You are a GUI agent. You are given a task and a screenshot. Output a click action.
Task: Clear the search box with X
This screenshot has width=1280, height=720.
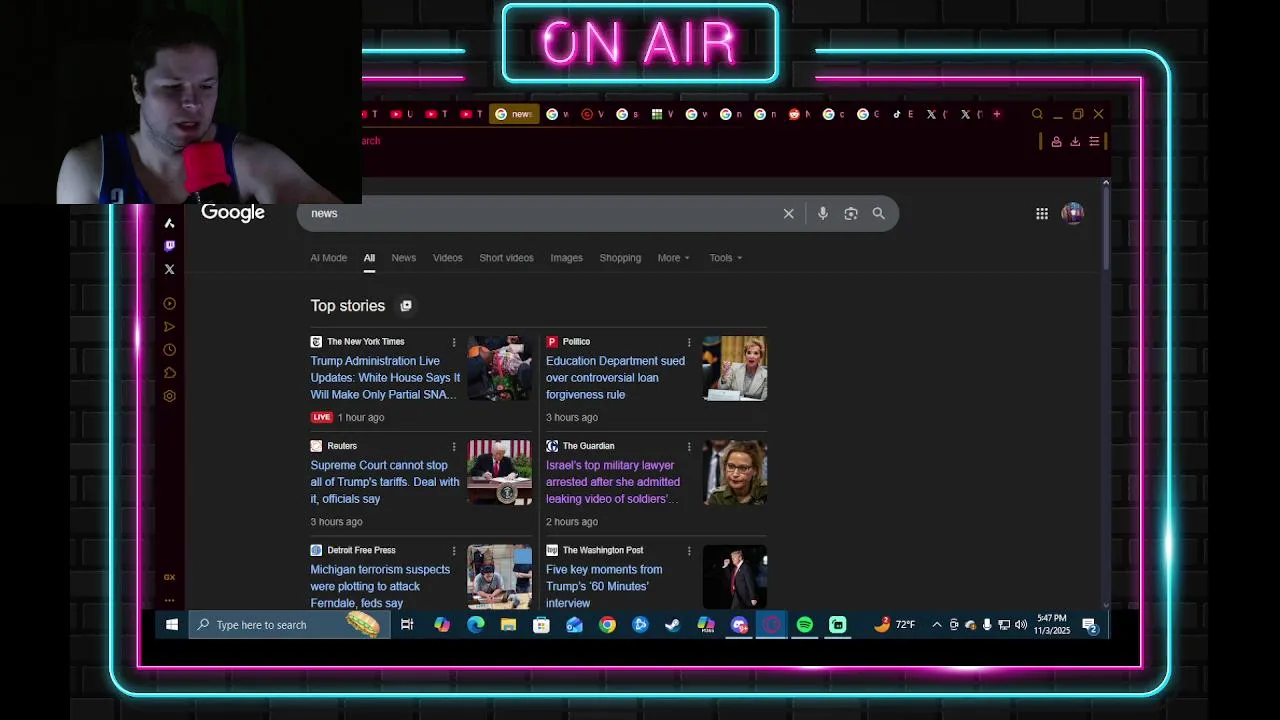788,213
